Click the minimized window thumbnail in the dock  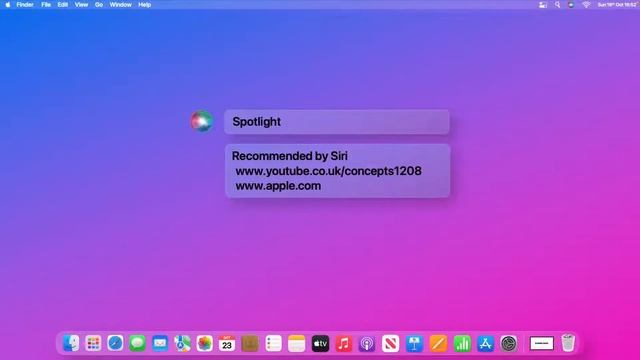click(x=542, y=343)
